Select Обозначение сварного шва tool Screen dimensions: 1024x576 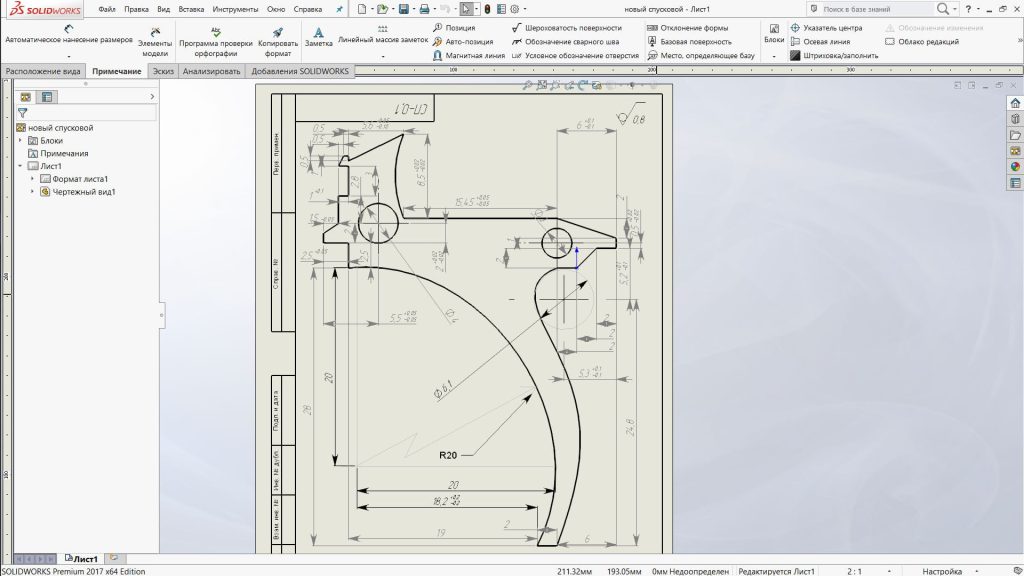[x=565, y=42]
